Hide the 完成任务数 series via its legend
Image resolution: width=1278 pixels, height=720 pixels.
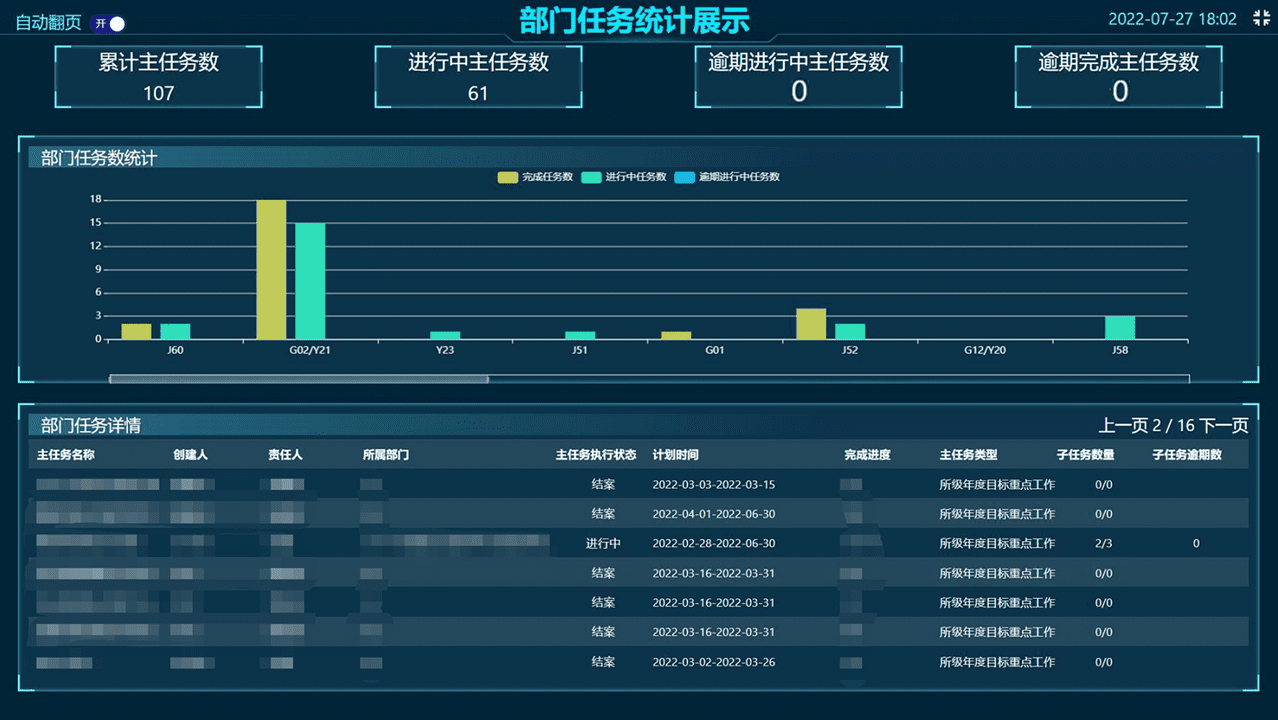click(539, 177)
